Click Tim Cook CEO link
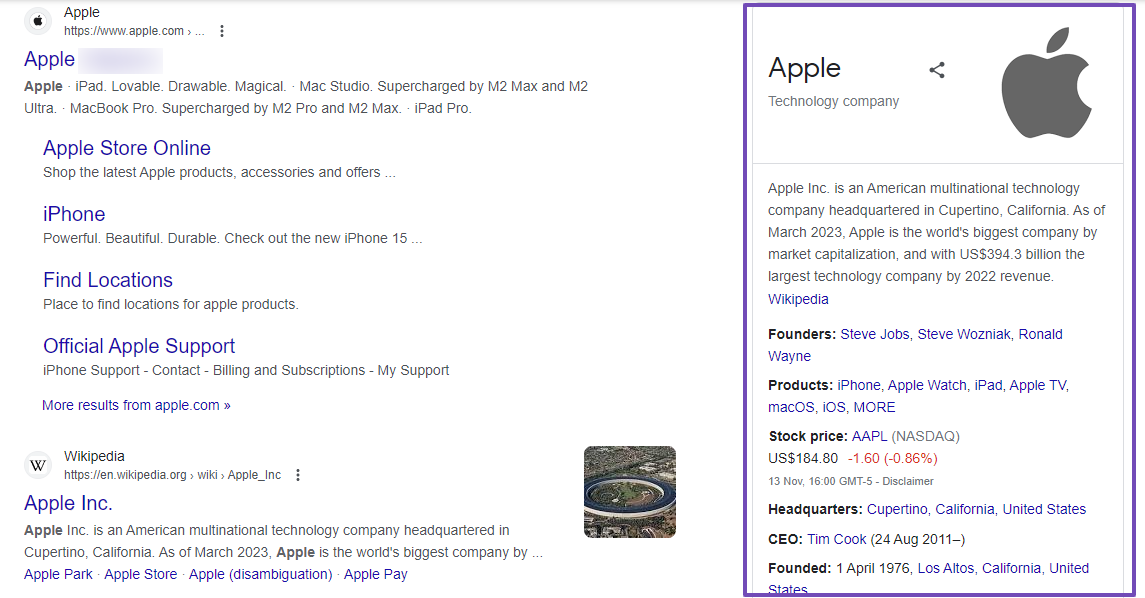Viewport: 1145px width, 598px height. [837, 540]
